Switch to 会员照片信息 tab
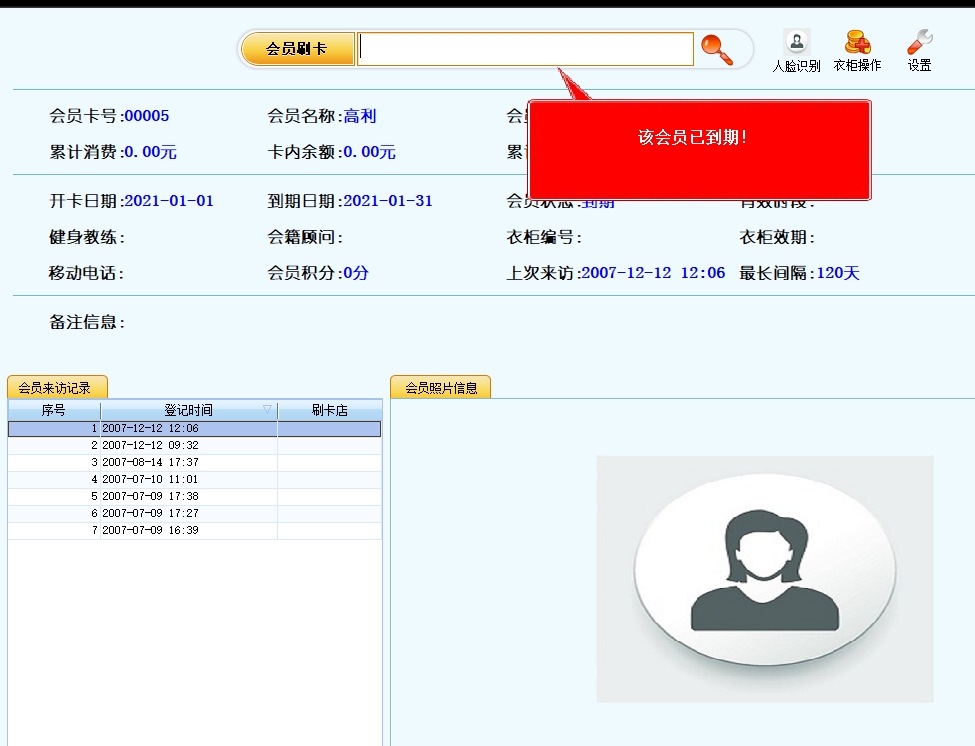The width and height of the screenshot is (975, 746). pyautogui.click(x=440, y=388)
